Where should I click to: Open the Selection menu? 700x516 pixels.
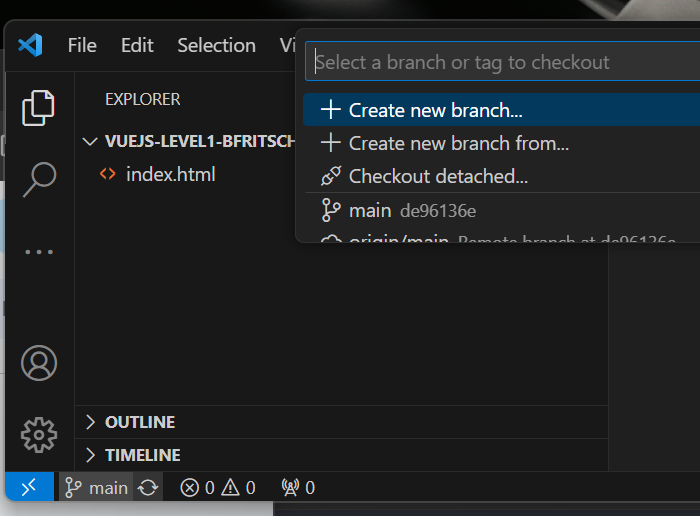pyautogui.click(x=216, y=45)
